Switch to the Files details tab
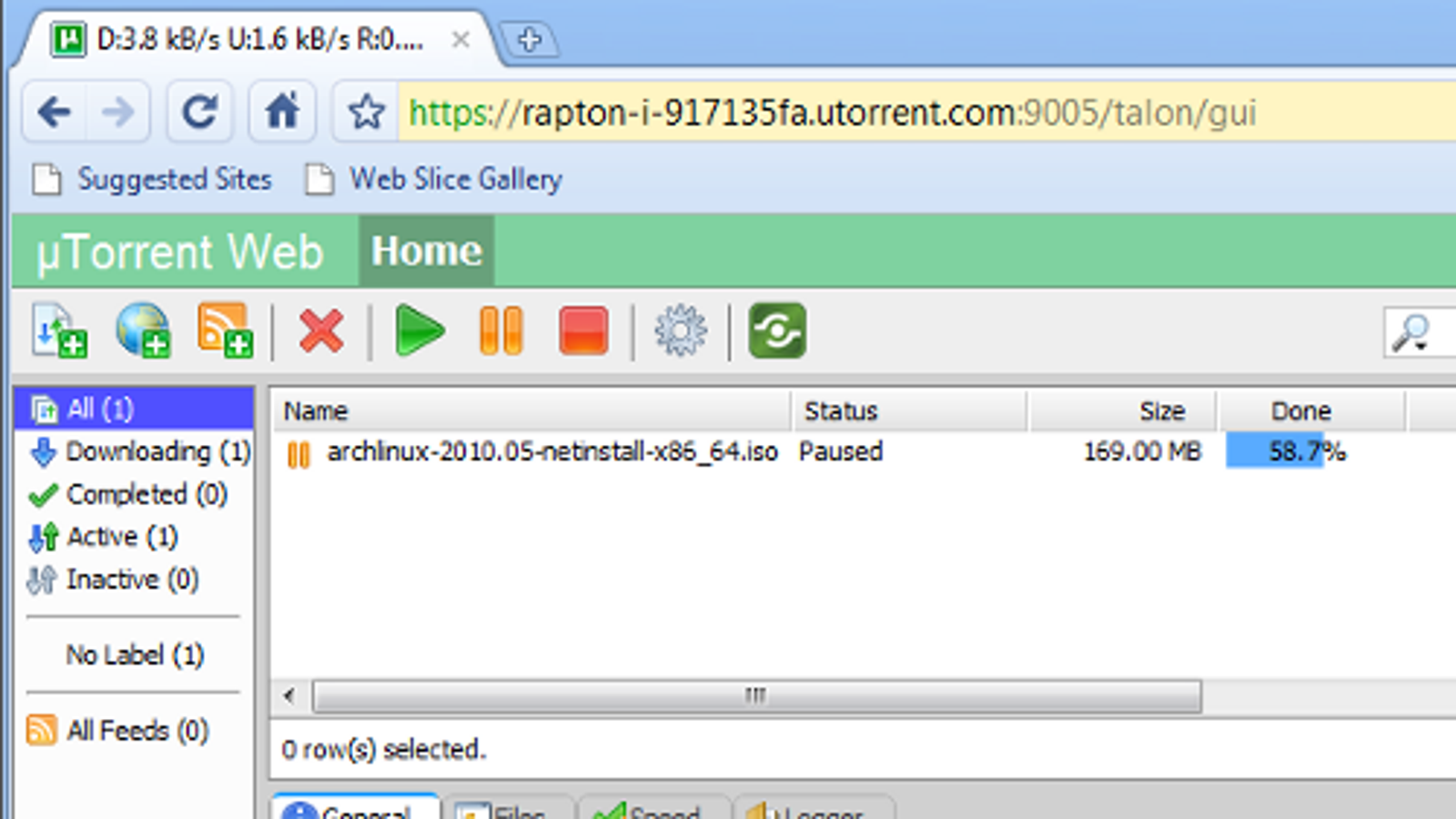Image resolution: width=1456 pixels, height=819 pixels. [508, 807]
